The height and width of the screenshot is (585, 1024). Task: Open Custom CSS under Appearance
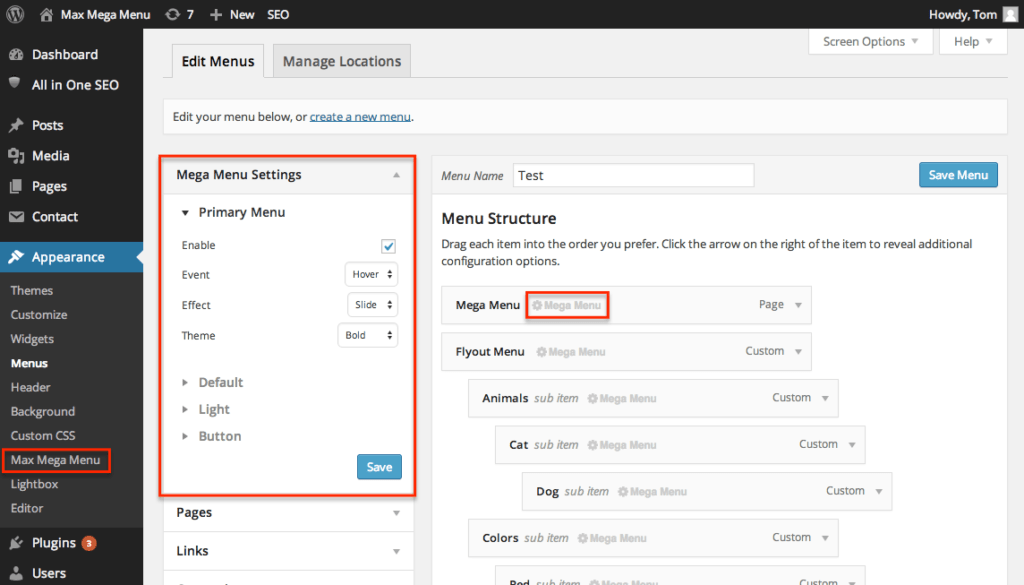point(42,435)
